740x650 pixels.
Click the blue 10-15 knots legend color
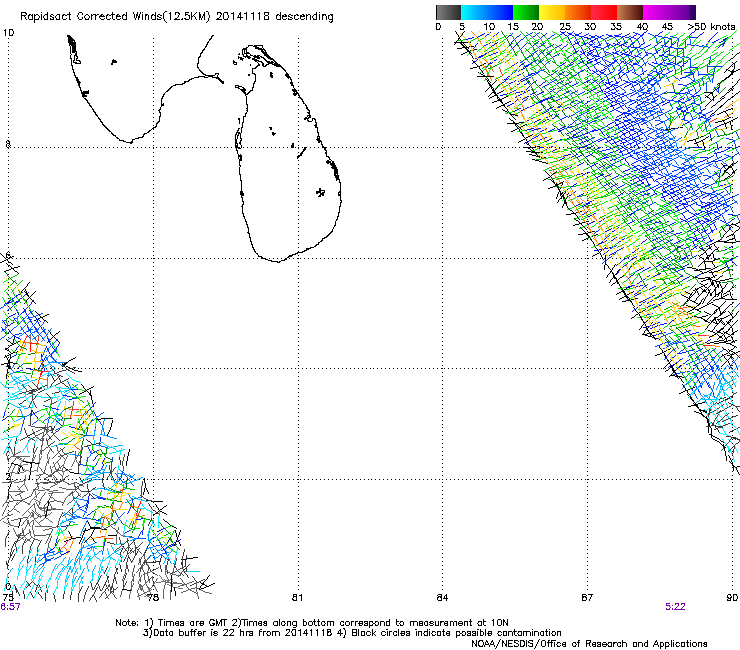pos(500,12)
